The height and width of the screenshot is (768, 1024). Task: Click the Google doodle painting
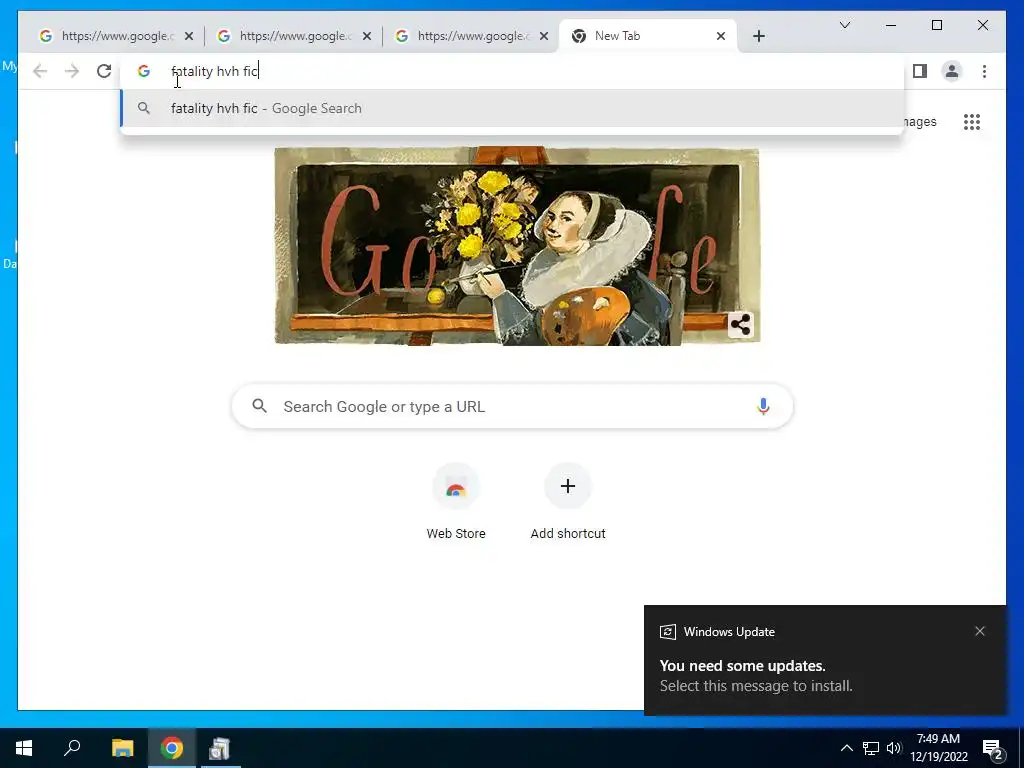tap(517, 246)
